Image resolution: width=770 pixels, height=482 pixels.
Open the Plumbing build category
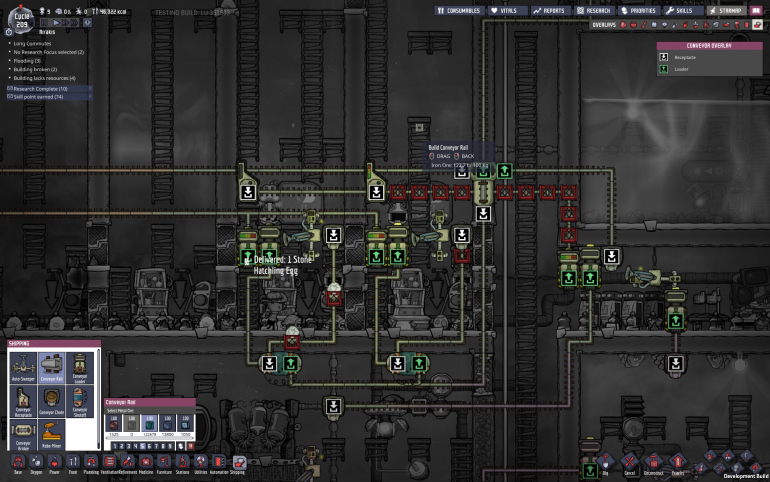click(x=91, y=462)
